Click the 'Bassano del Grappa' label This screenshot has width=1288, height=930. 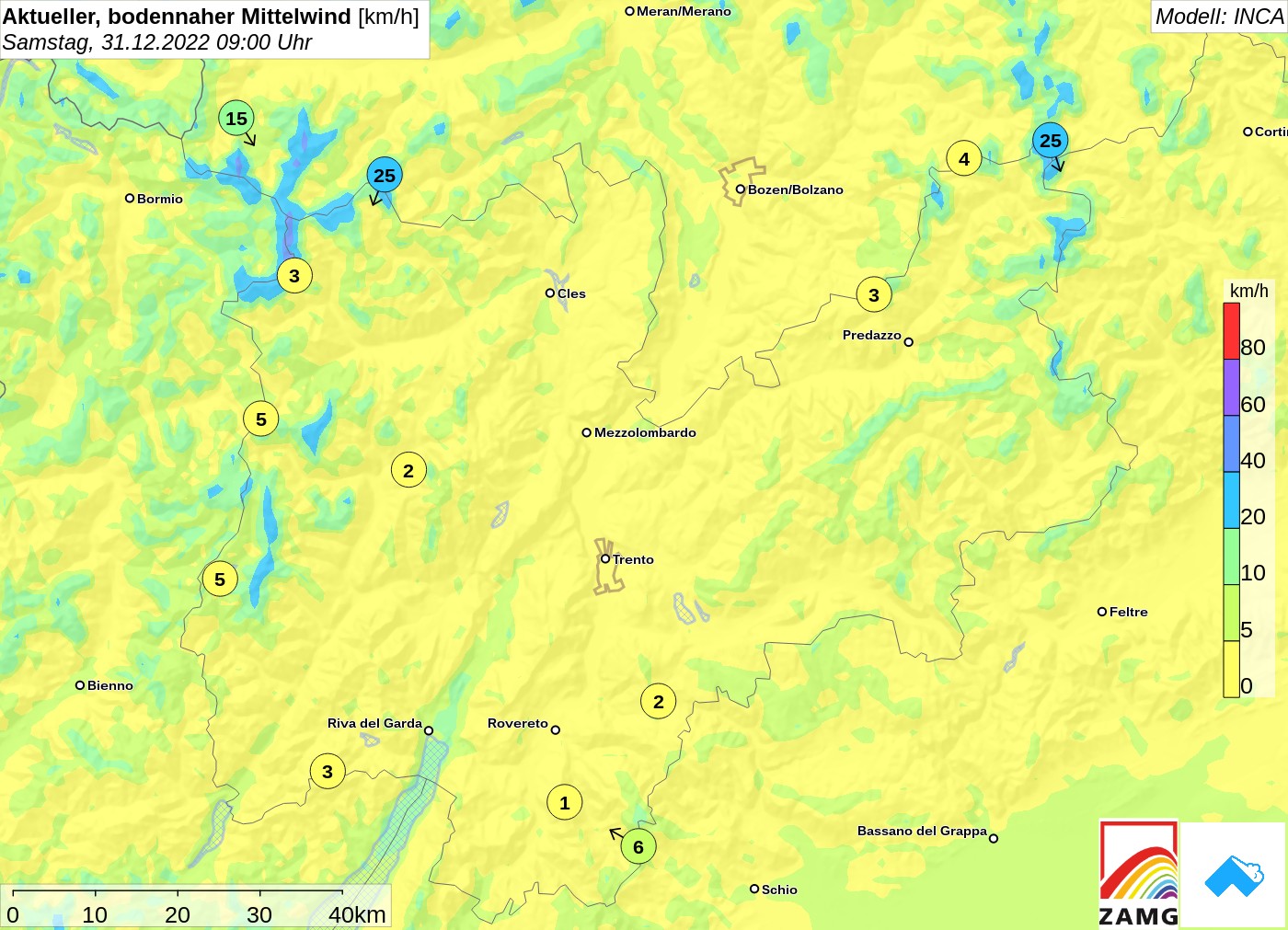[922, 831]
